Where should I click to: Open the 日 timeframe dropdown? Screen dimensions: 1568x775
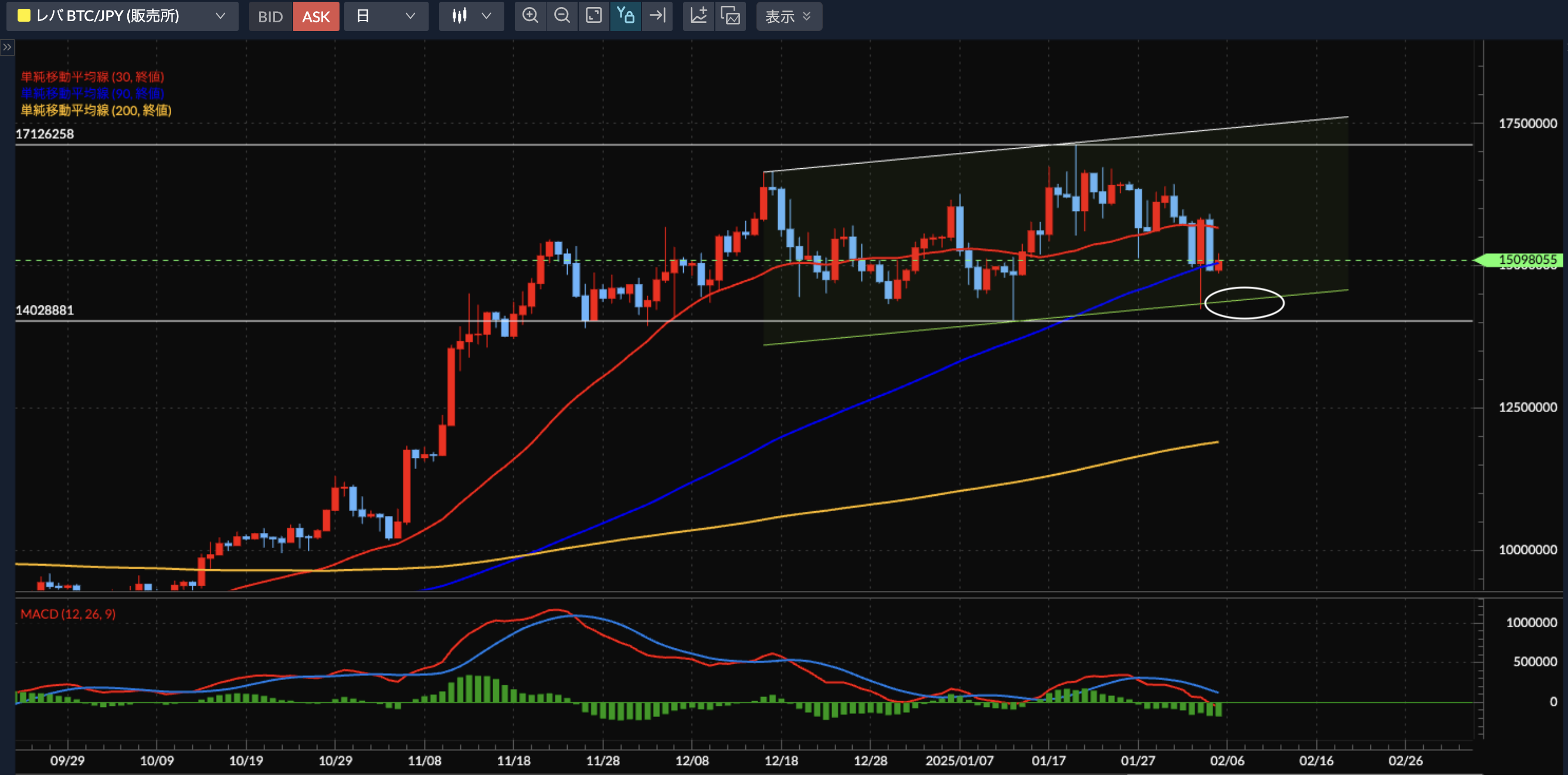(x=386, y=16)
